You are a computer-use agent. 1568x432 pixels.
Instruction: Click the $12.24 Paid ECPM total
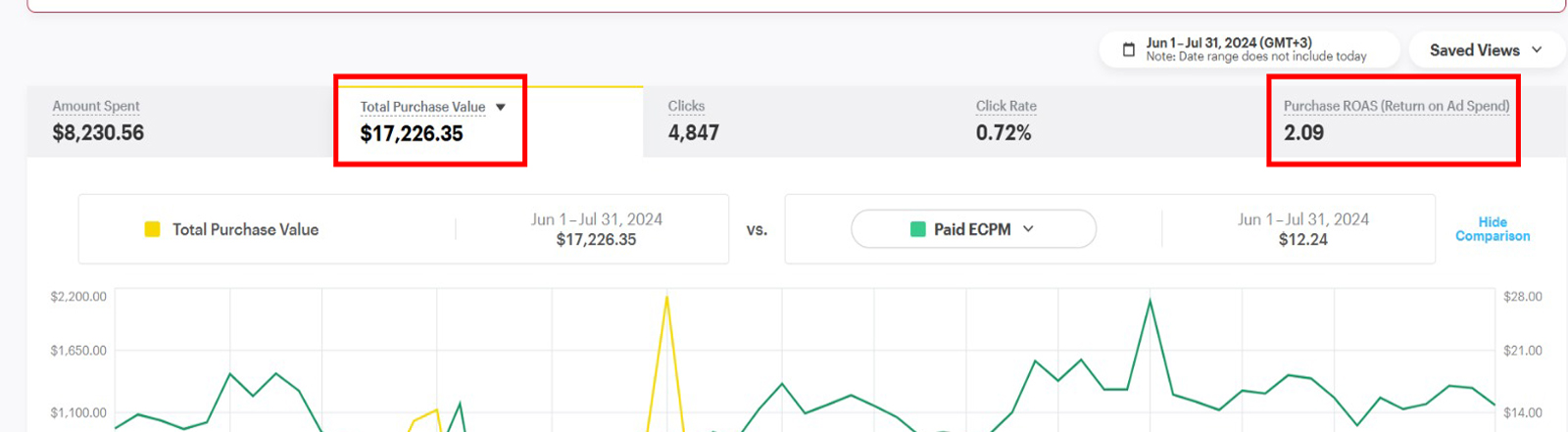tap(1302, 240)
